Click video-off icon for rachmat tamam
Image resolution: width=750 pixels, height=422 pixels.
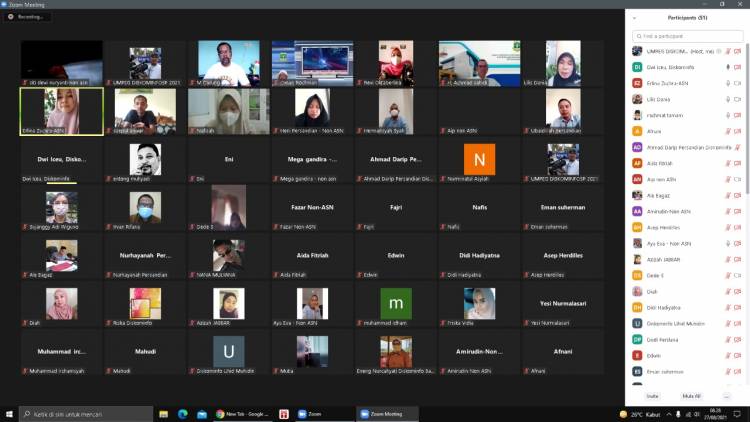[x=738, y=115]
